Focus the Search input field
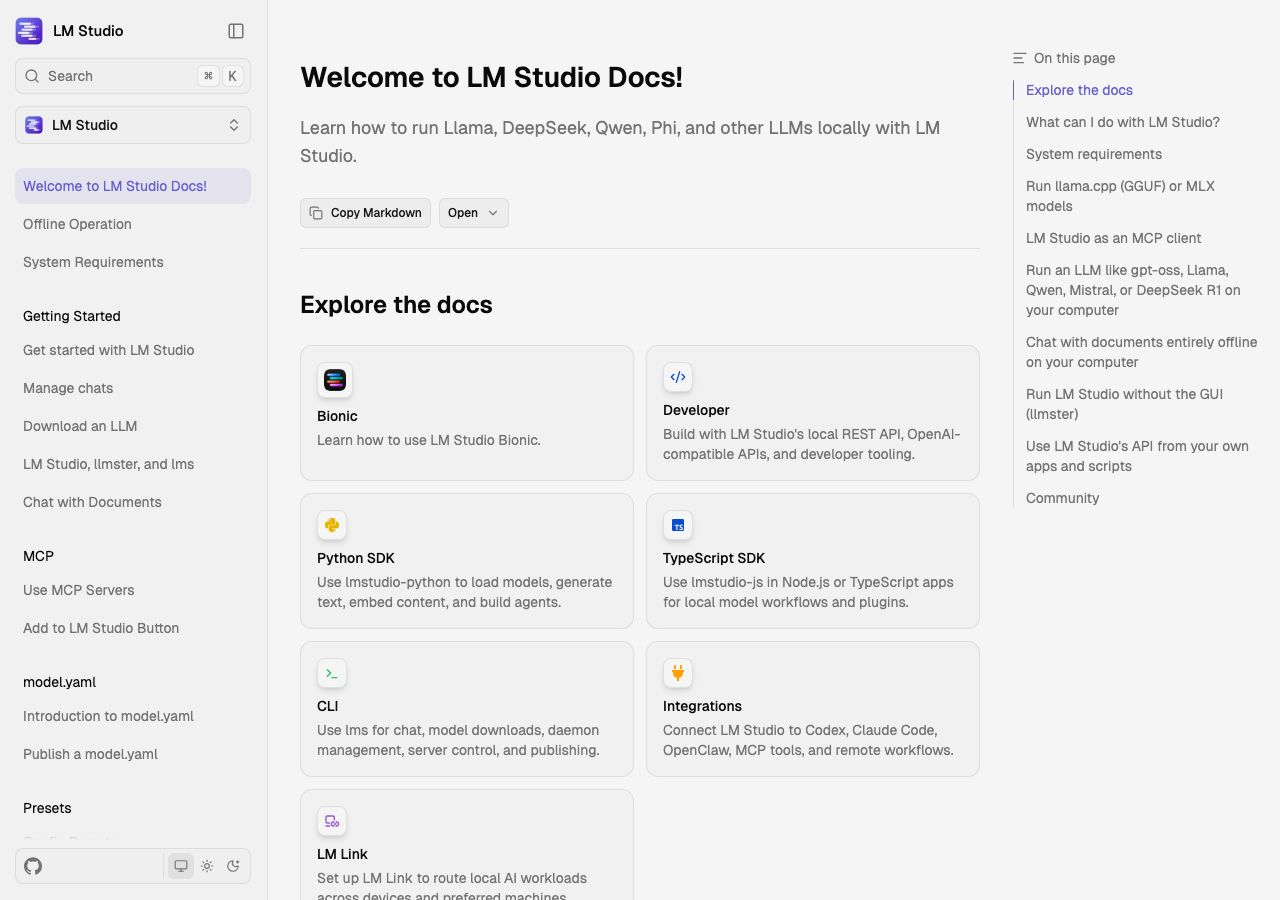 pyautogui.click(x=133, y=76)
